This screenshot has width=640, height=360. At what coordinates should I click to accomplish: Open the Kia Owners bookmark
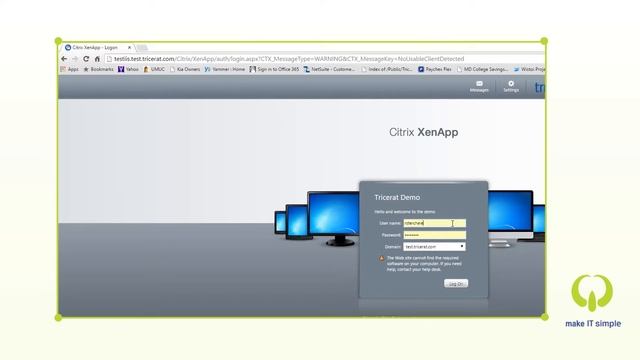click(185, 69)
